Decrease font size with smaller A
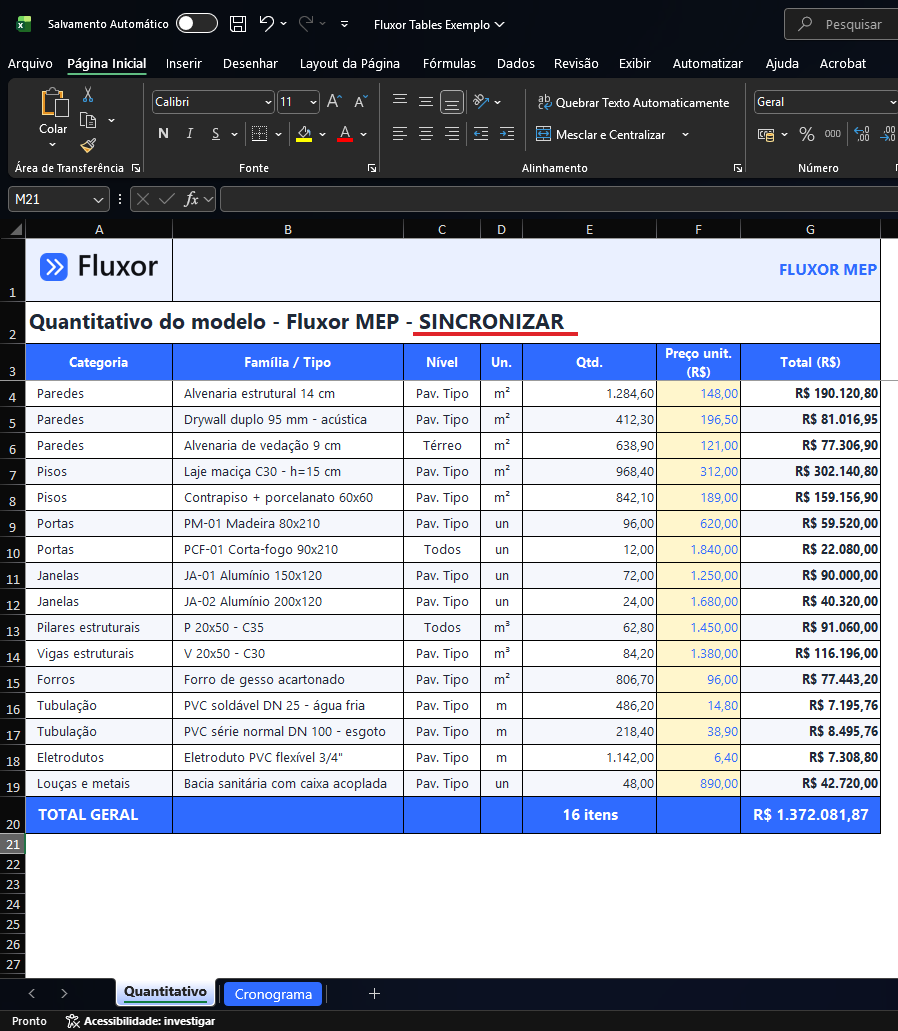This screenshot has height=1031, width=898. [360, 101]
